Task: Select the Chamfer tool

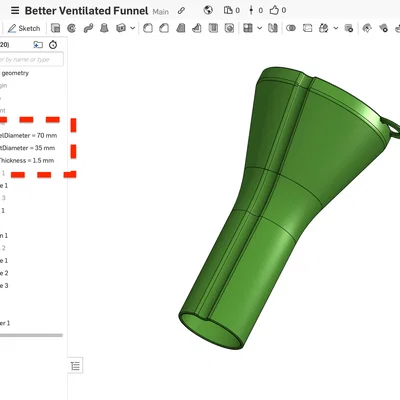Action: click(x=164, y=28)
